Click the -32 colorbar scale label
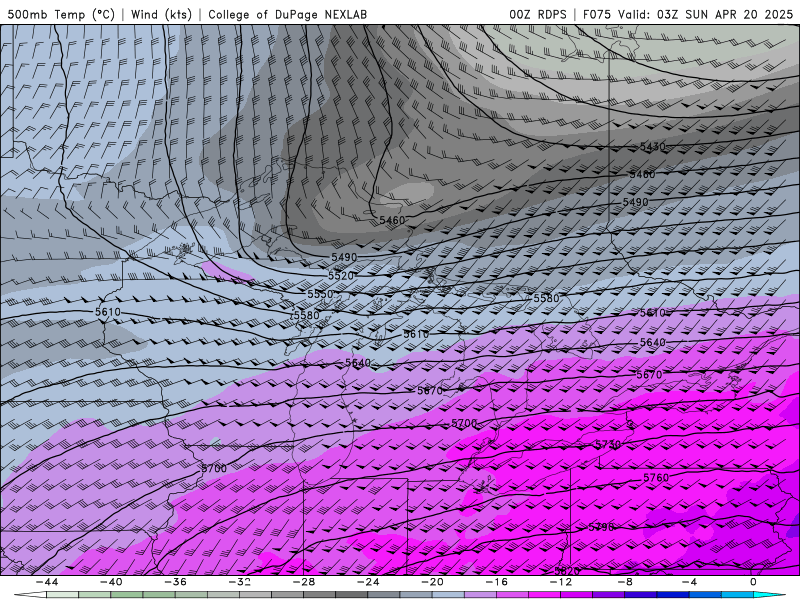Viewport: 800px width, 600px height. 240,582
